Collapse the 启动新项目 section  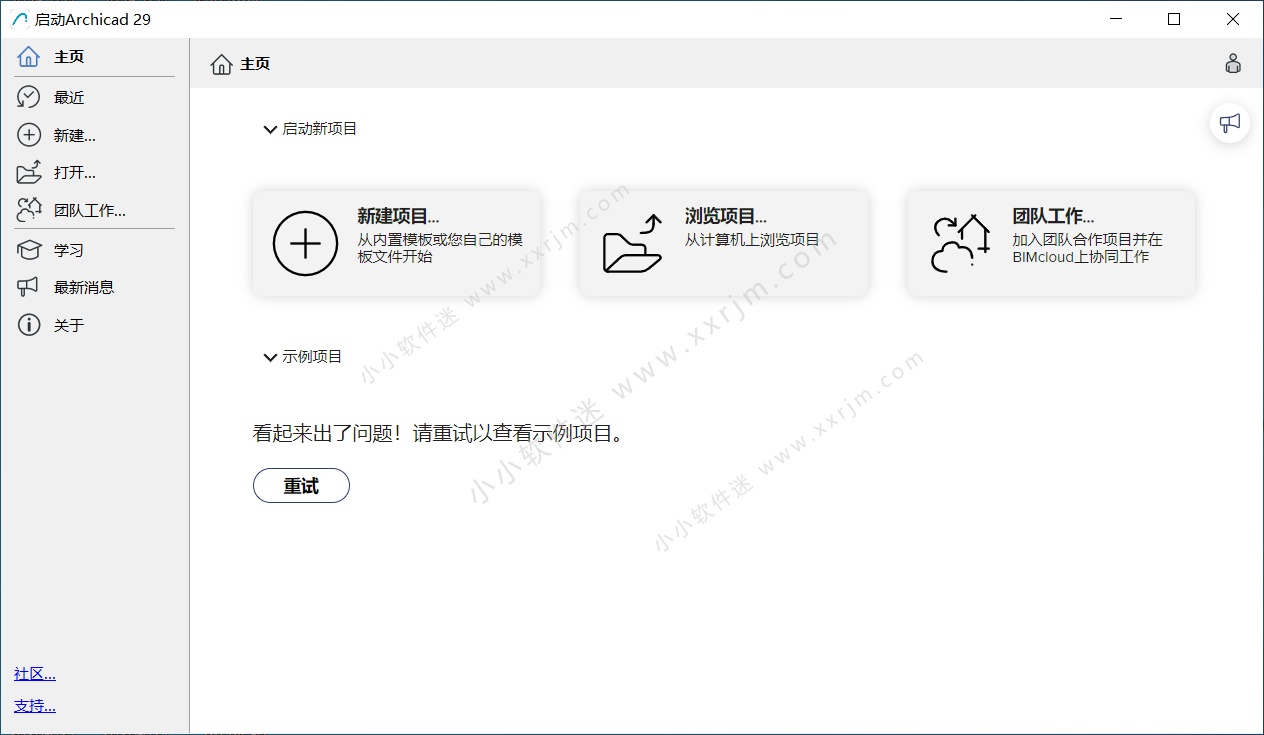tap(270, 129)
